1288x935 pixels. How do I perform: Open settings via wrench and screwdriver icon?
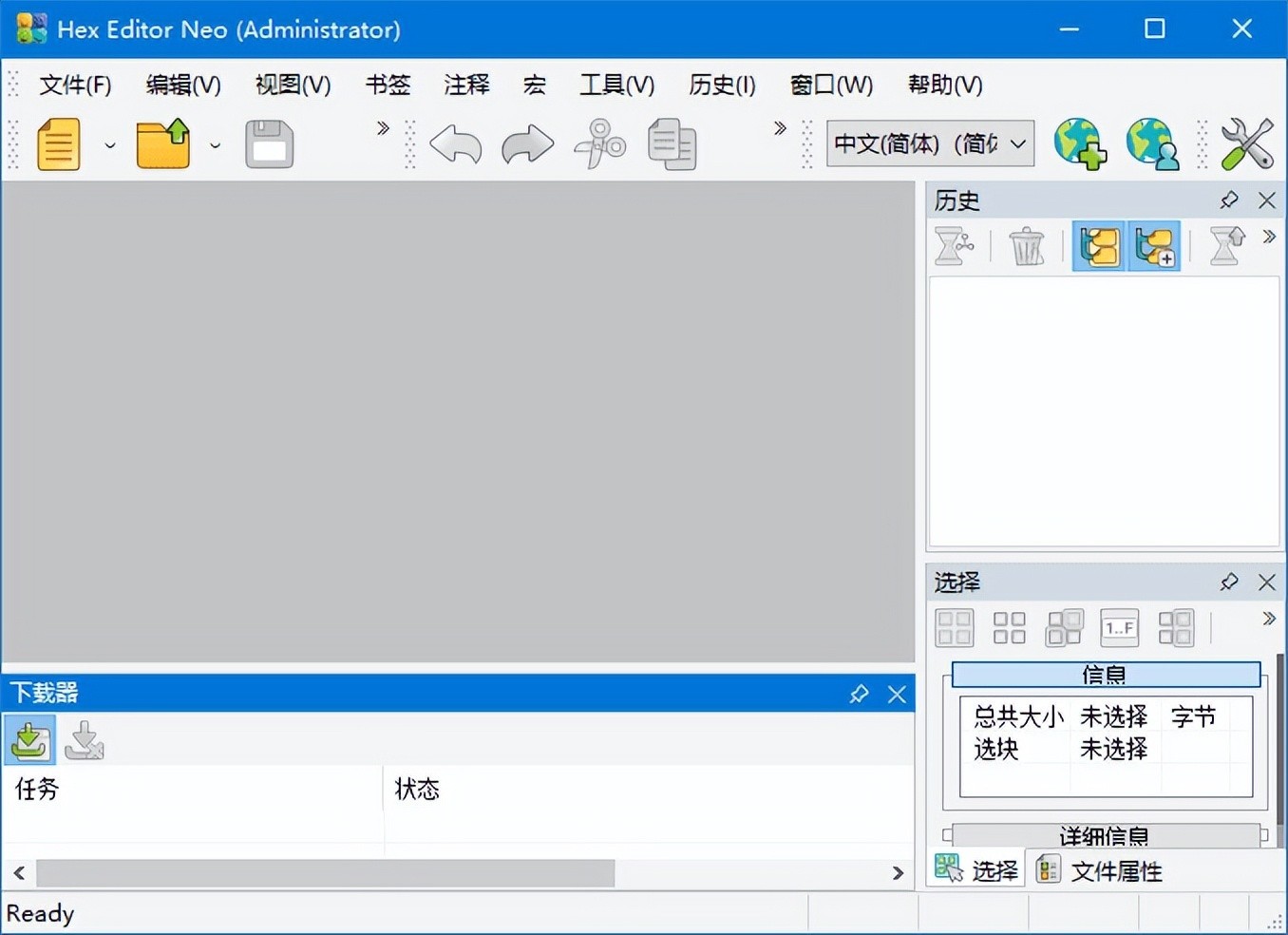click(1246, 144)
